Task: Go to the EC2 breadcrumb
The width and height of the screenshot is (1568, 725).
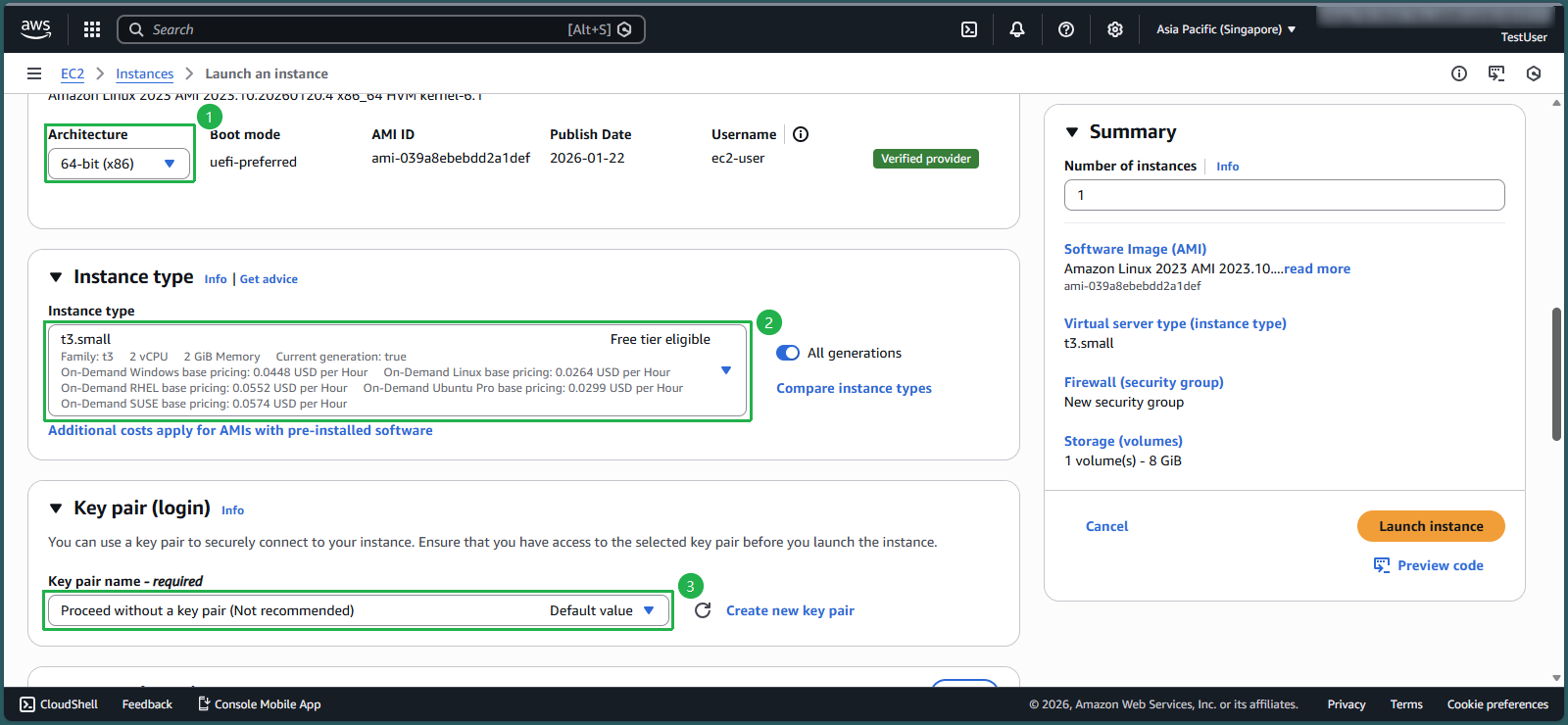Action: 73,73
